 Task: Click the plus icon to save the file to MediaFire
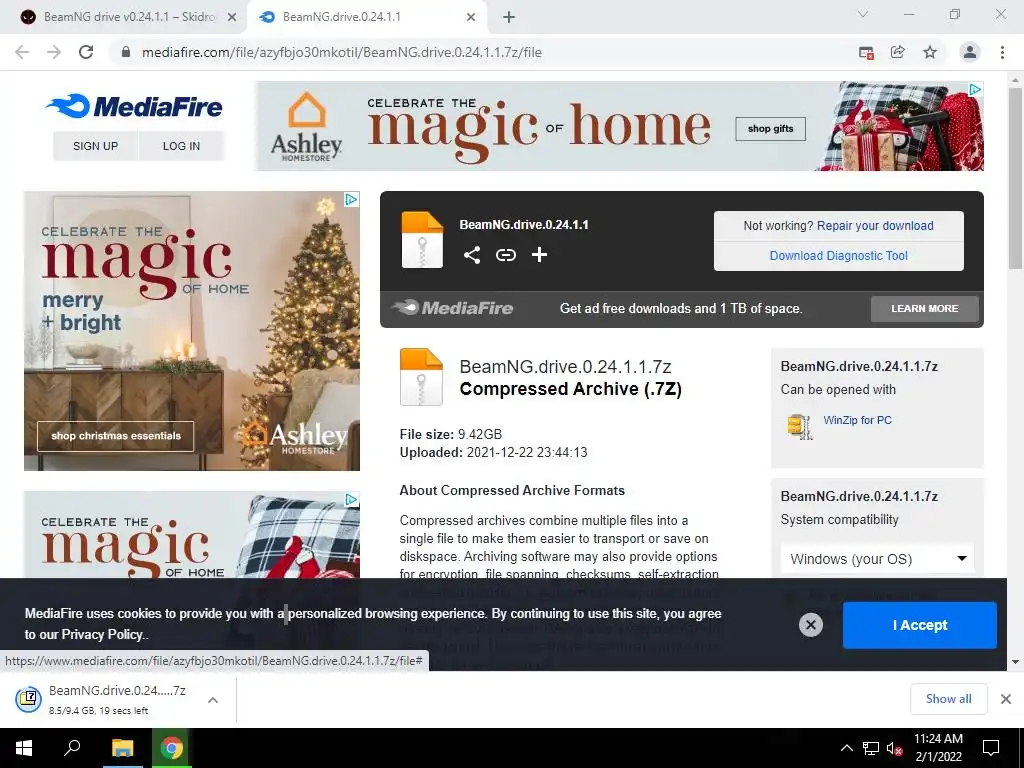[x=539, y=255]
